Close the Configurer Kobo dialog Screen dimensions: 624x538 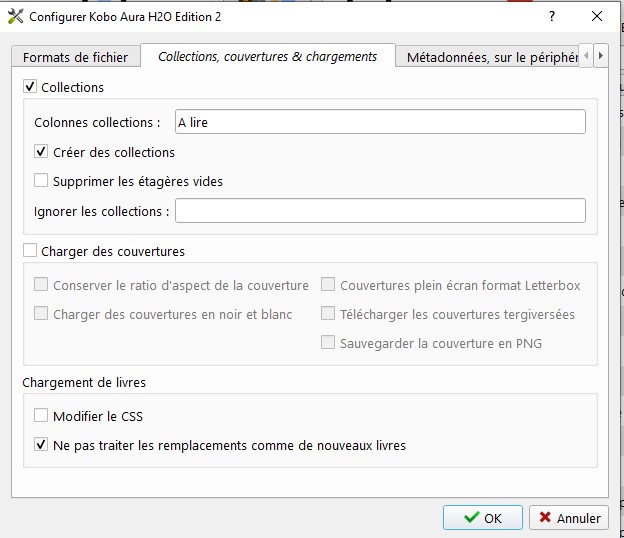point(597,16)
